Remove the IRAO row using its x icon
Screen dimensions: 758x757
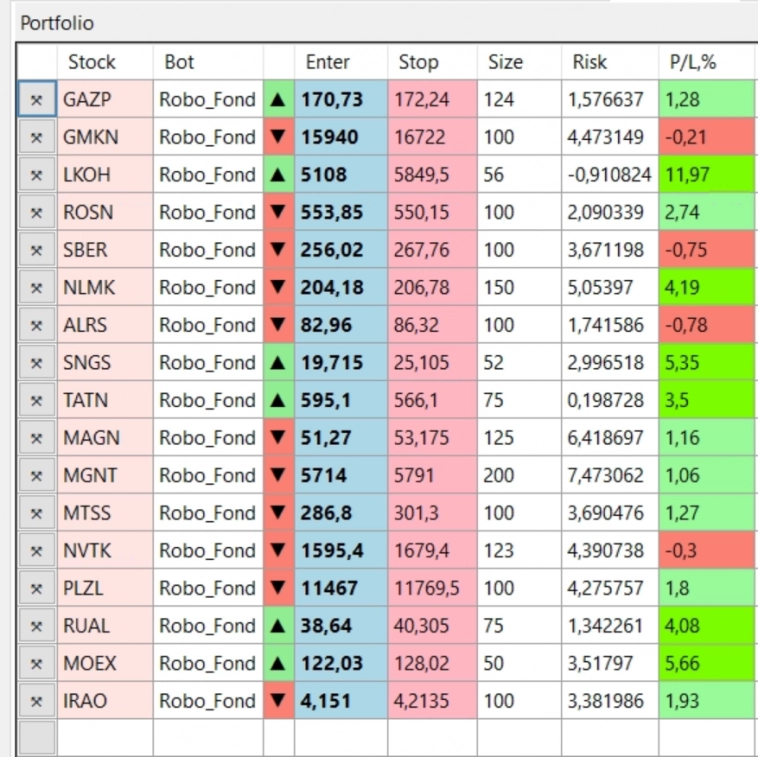click(x=37, y=701)
